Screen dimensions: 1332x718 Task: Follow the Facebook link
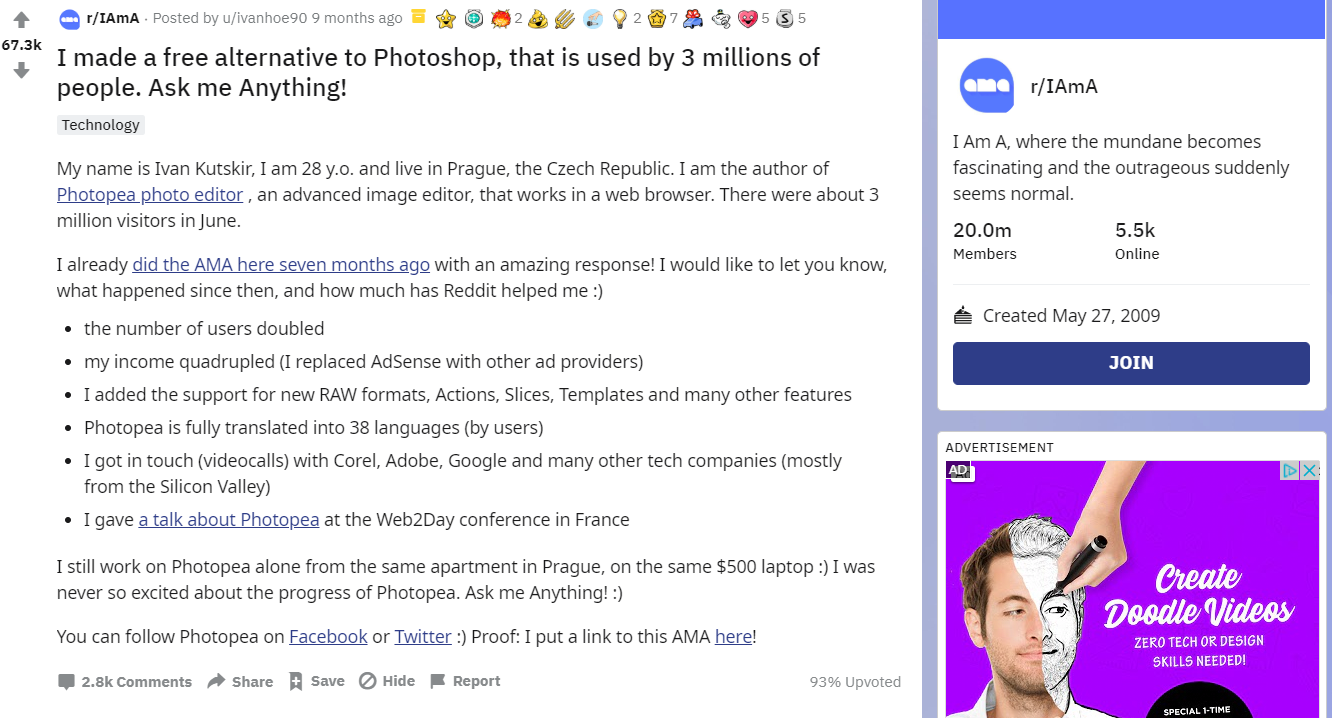(328, 637)
